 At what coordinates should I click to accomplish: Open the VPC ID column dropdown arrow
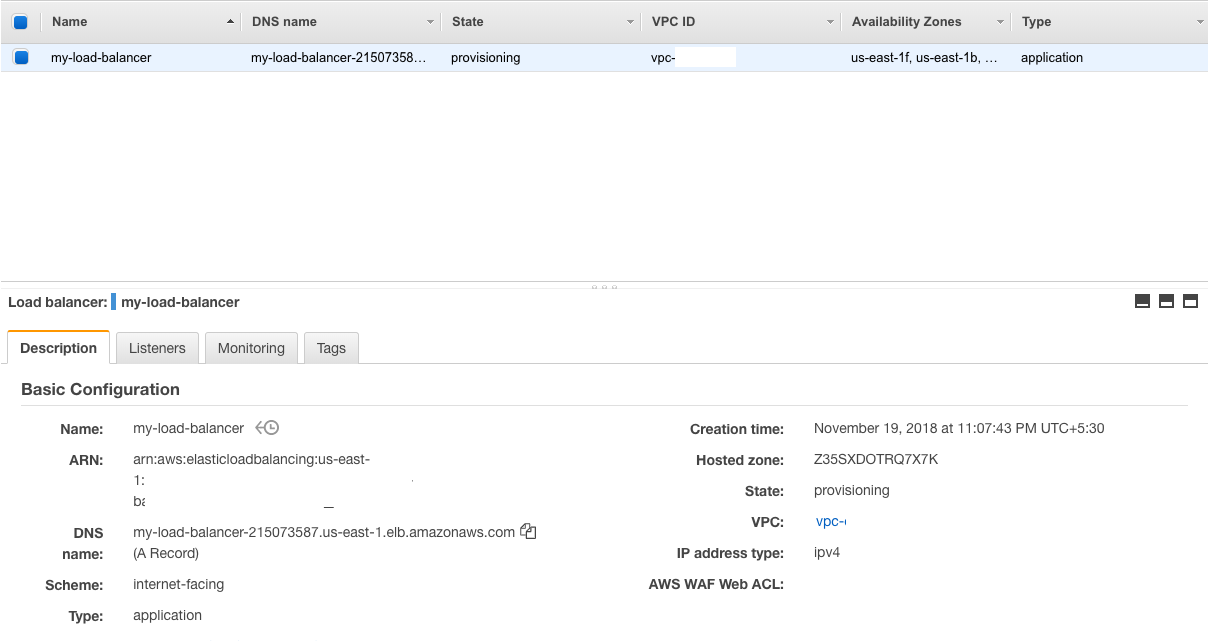[830, 21]
